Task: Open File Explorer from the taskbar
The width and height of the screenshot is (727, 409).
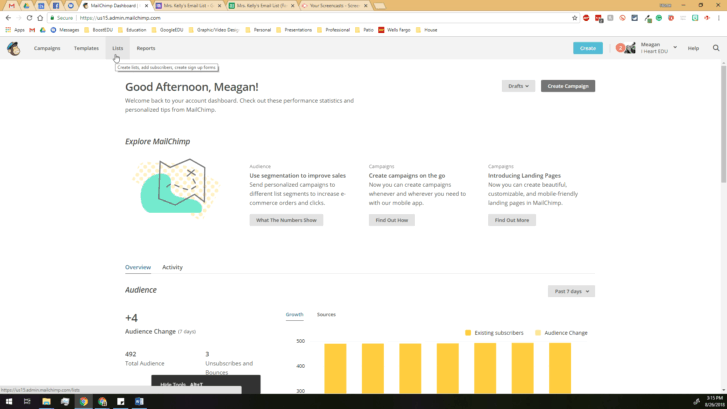Action: tap(46, 402)
